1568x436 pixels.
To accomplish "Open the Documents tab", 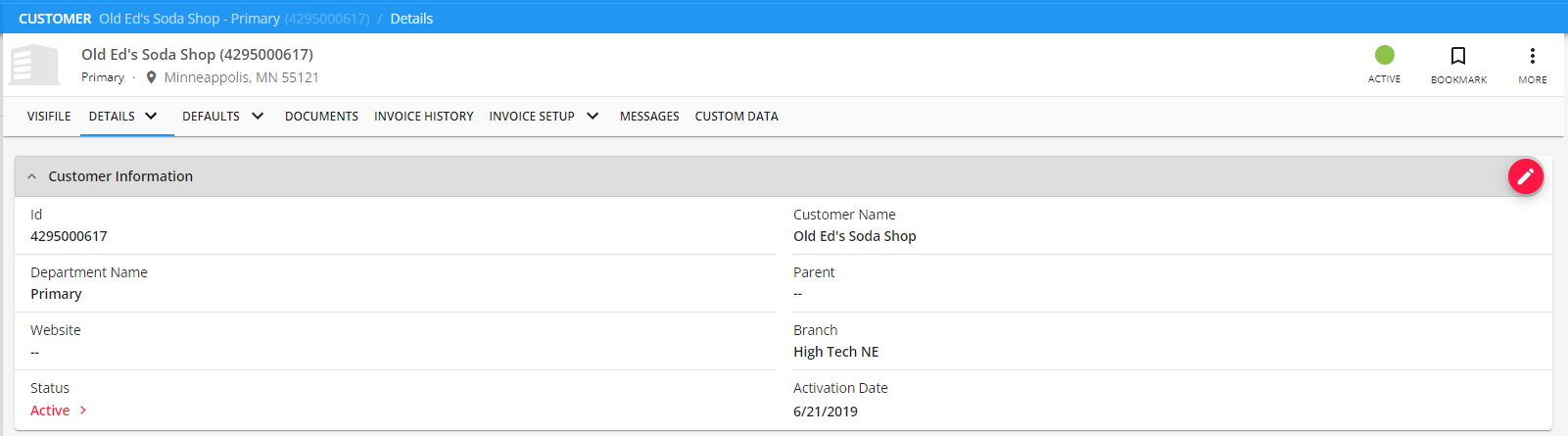I will (321, 116).
